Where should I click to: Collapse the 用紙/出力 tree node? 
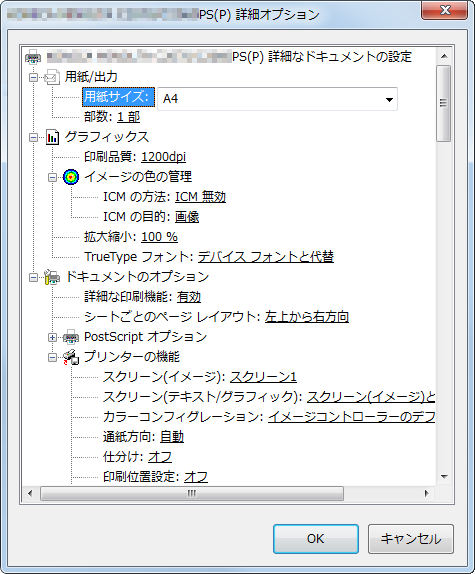tap(33, 77)
